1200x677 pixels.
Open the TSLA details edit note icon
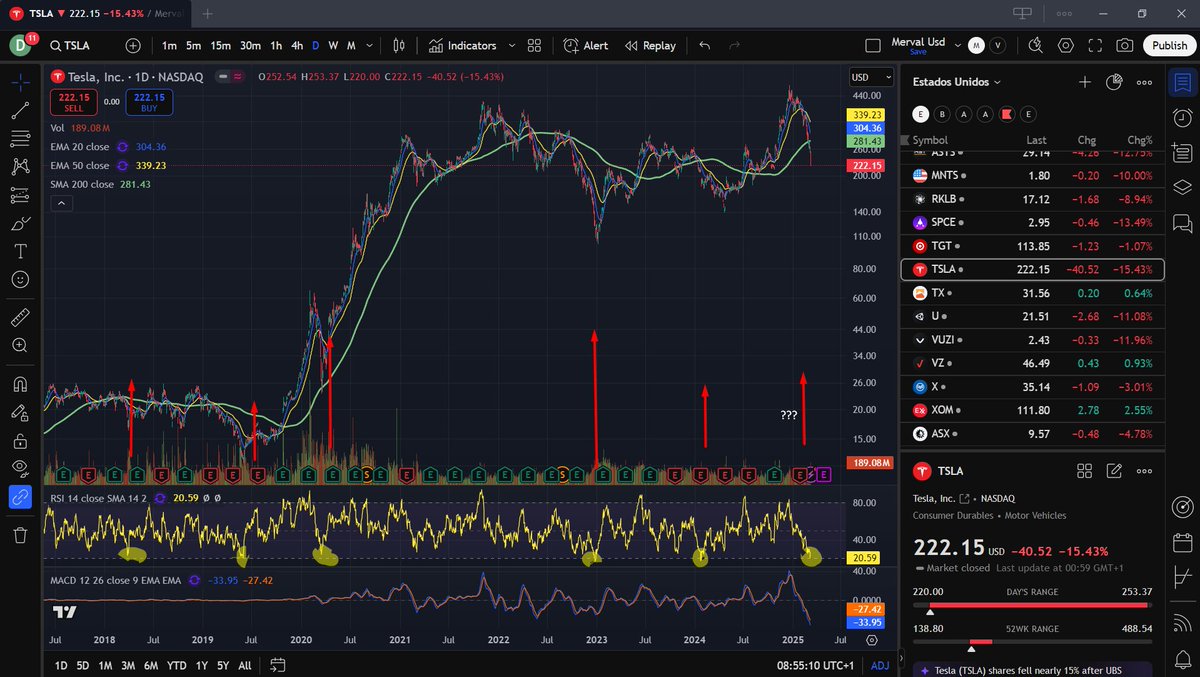tap(1115, 470)
